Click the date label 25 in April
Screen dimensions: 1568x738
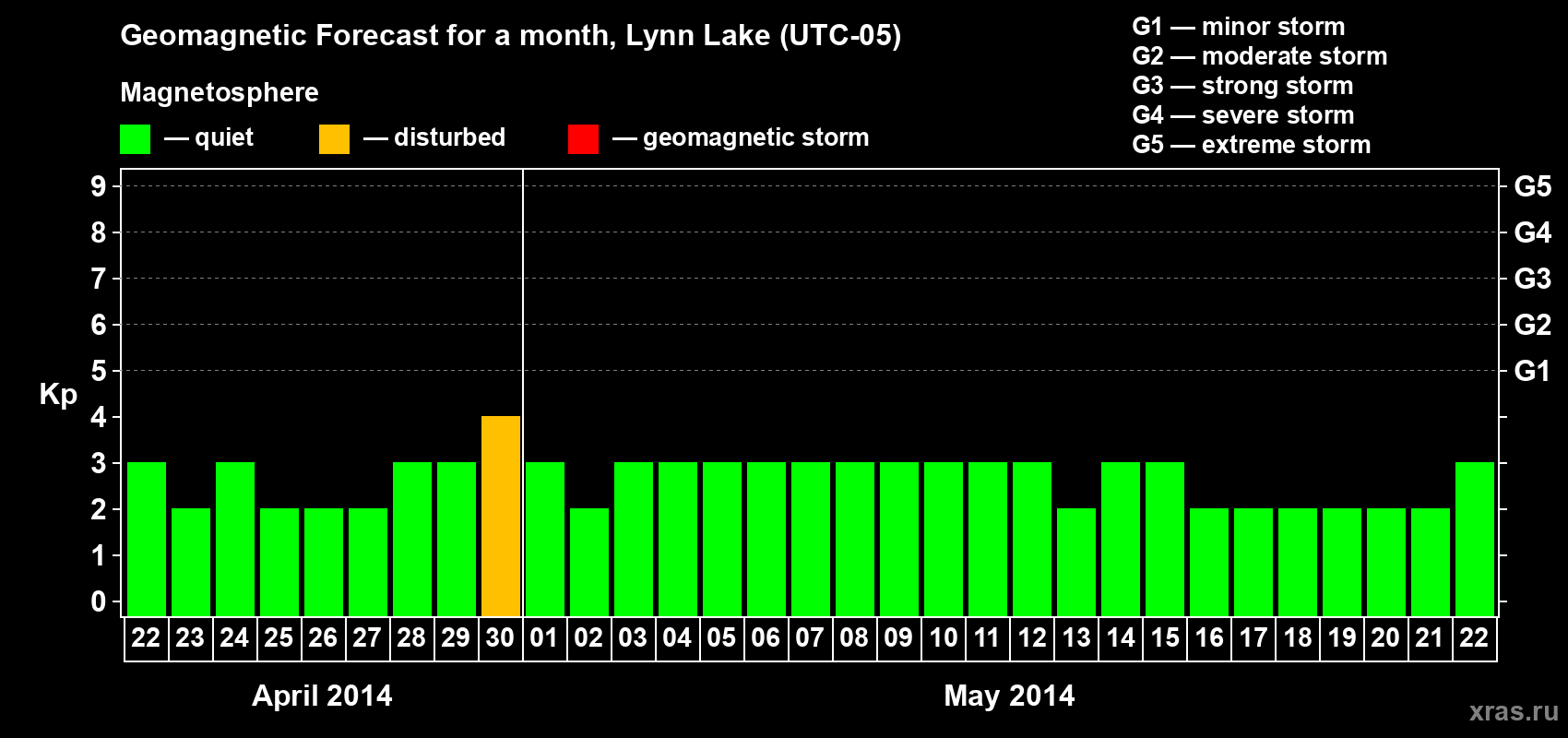279,638
